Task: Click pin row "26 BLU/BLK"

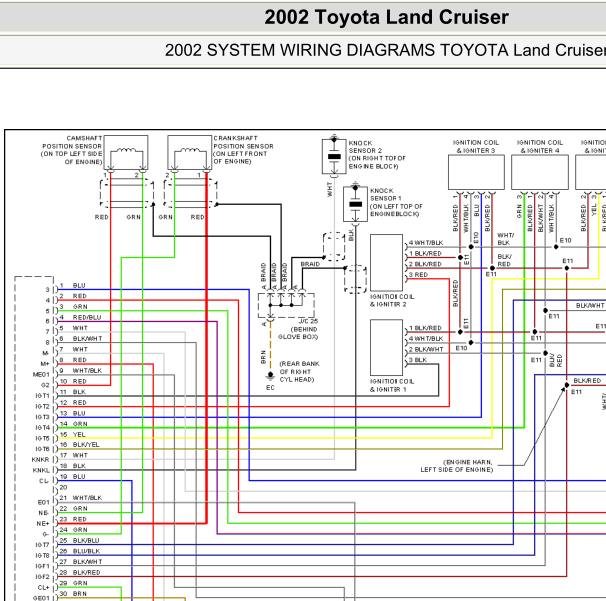Action: [80, 551]
